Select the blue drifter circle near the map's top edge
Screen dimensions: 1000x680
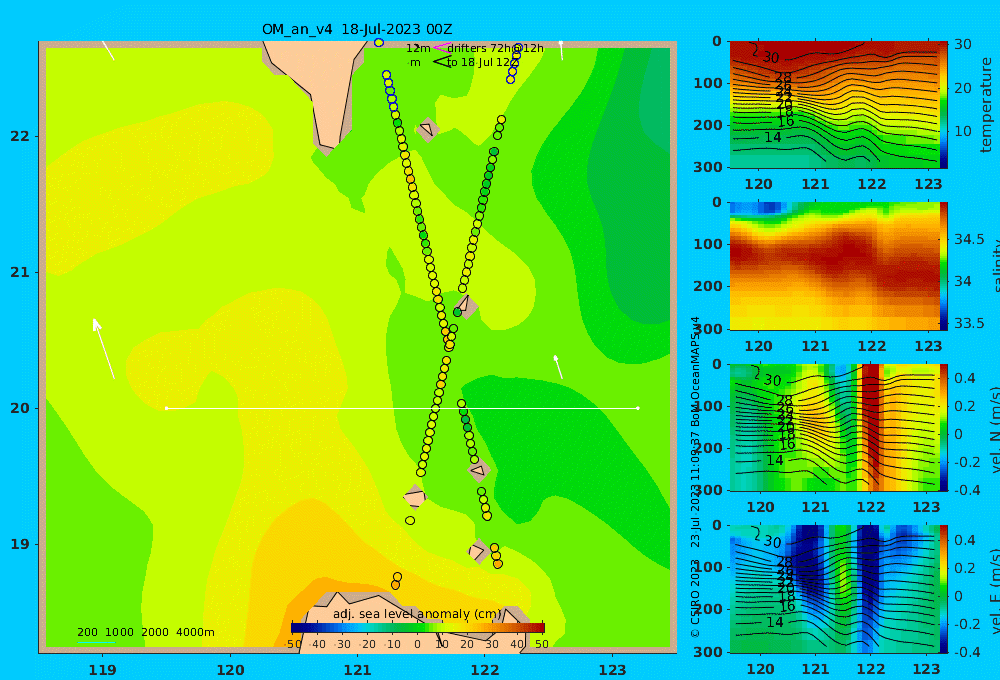pos(379,43)
